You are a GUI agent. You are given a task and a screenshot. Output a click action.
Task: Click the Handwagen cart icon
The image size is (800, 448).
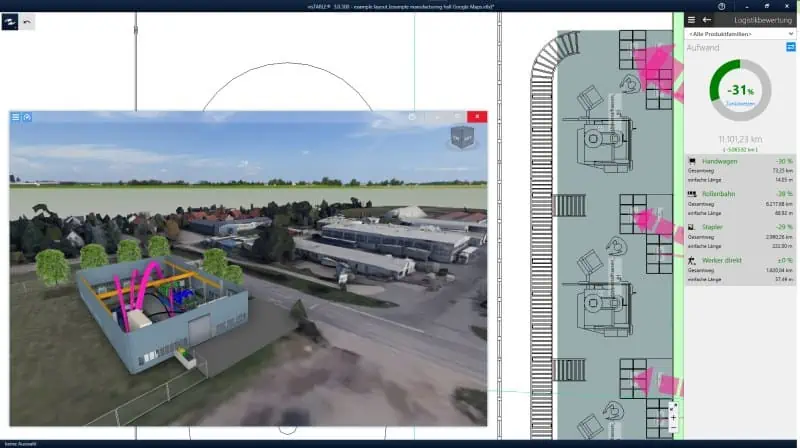pos(692,161)
